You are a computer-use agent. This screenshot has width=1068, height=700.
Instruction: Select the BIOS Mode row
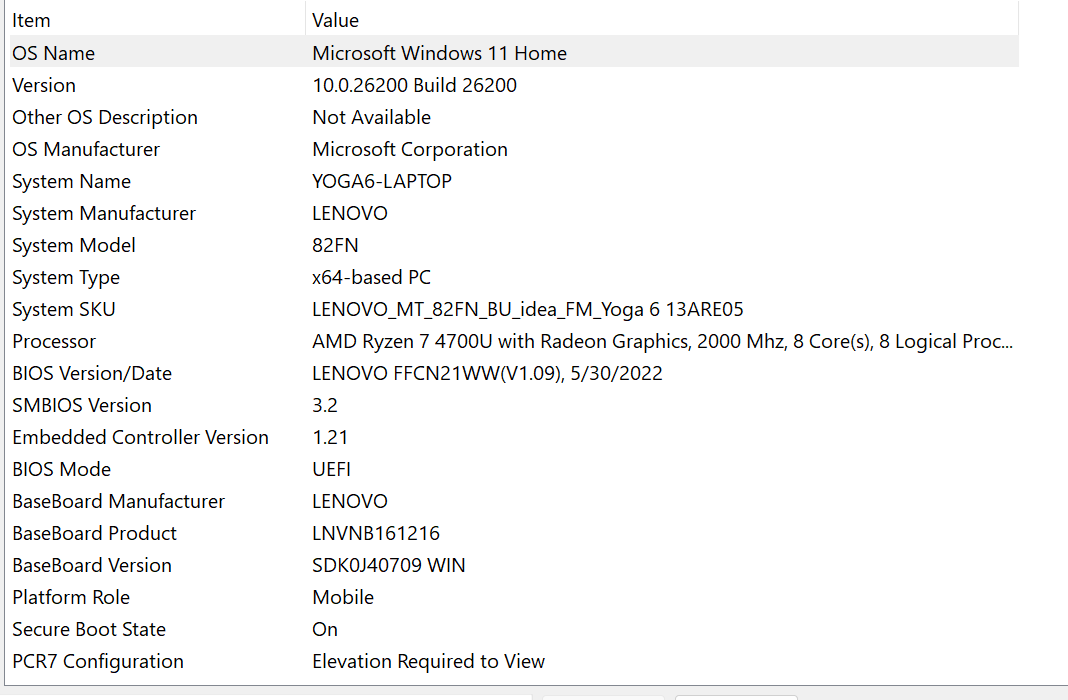[x=62, y=469]
